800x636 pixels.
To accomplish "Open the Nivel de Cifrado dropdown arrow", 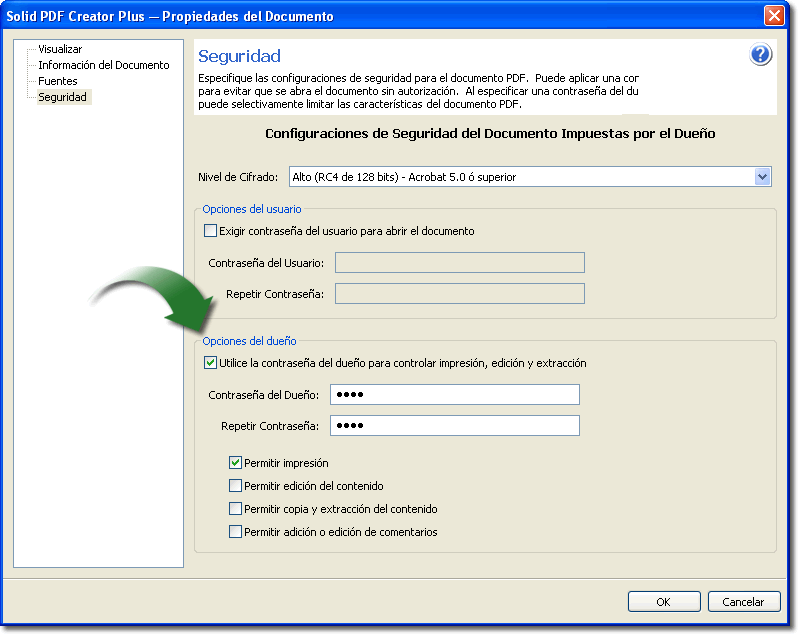I will 762,177.
